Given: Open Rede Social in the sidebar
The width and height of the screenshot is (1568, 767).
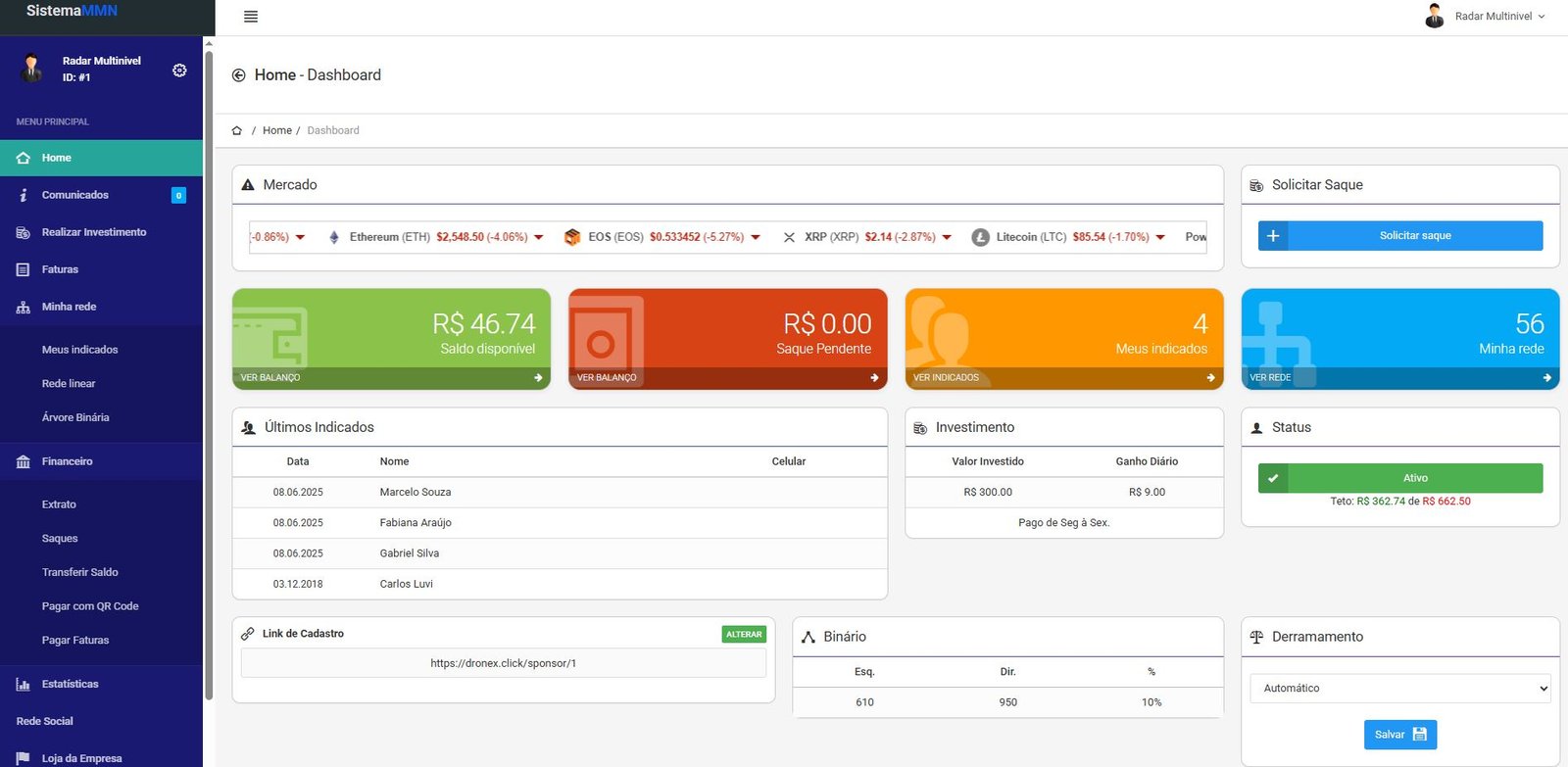Looking at the screenshot, I should pos(101,721).
